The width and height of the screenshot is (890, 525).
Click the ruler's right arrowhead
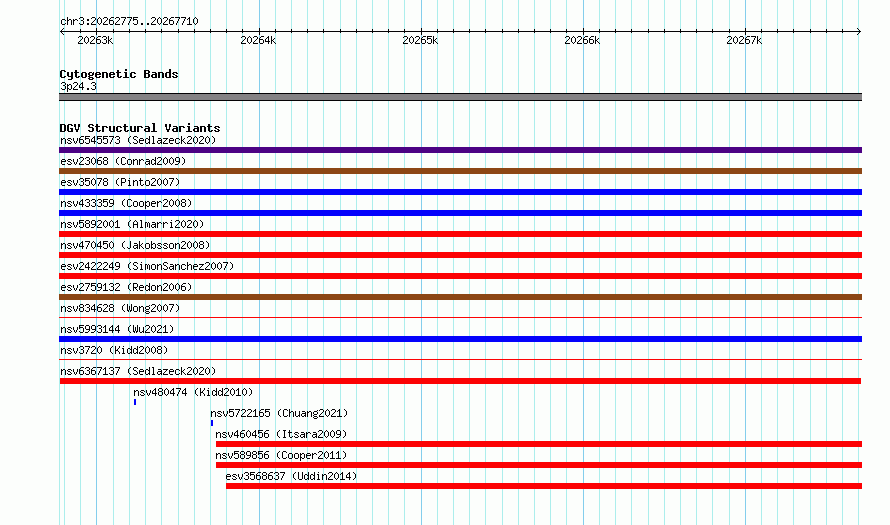(x=859, y=31)
